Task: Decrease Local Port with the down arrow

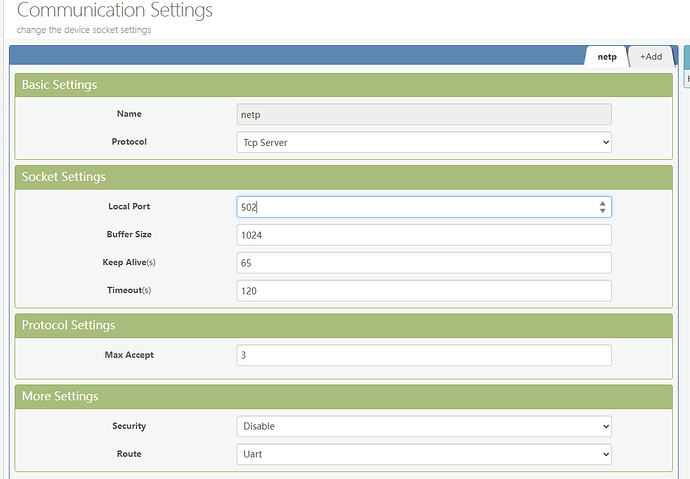Action: tap(602, 211)
